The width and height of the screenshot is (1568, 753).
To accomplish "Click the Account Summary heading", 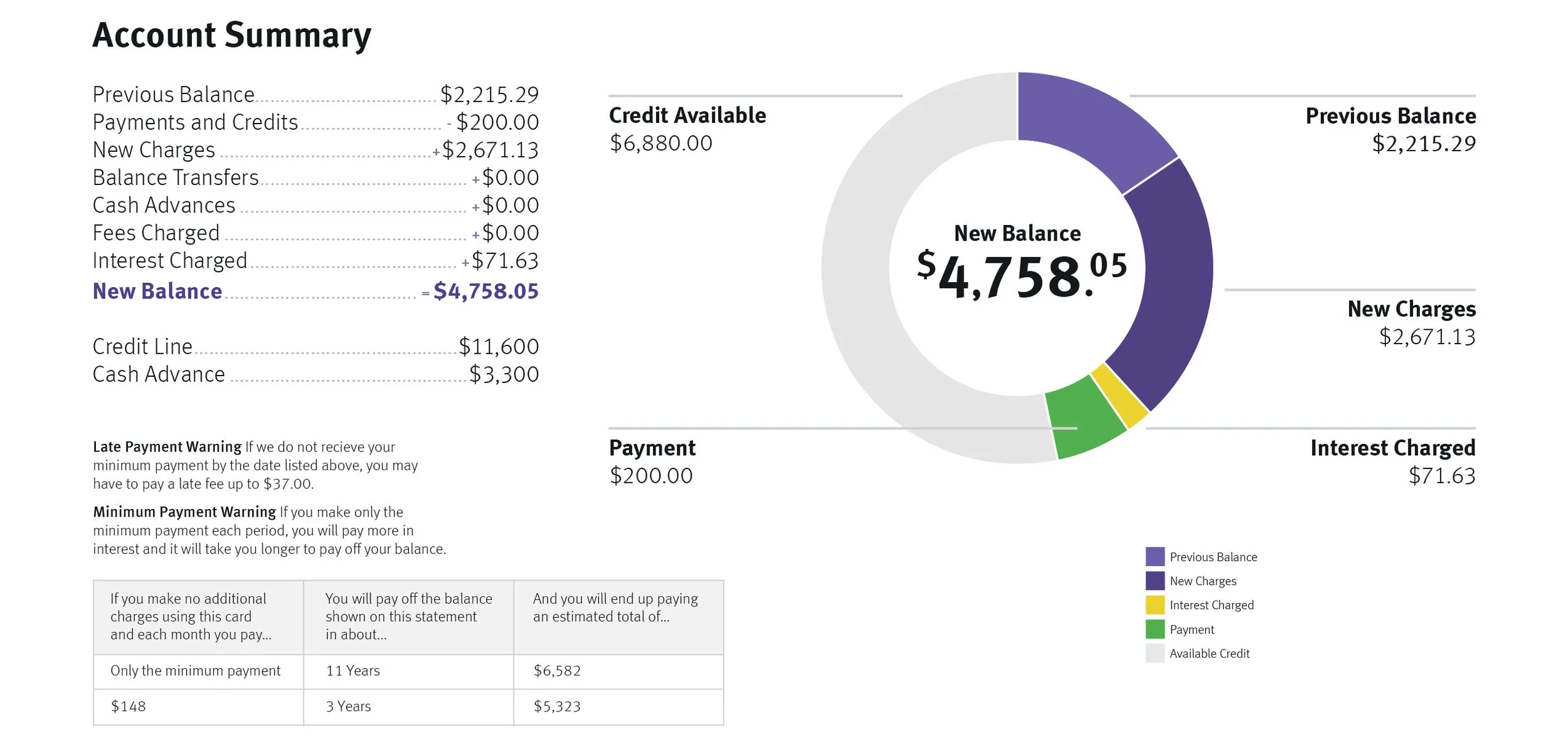I will point(232,35).
